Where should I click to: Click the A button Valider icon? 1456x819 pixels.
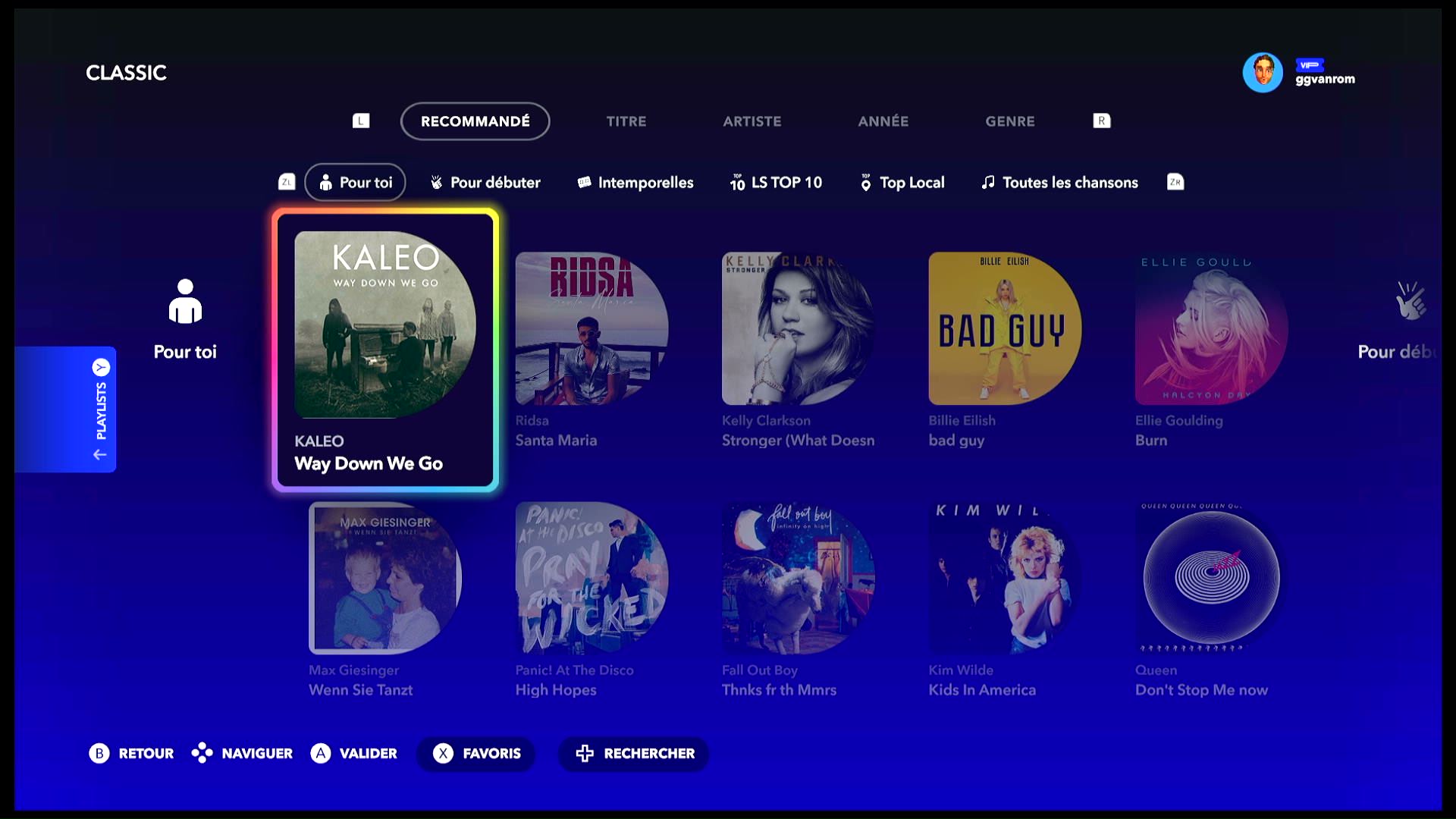(x=321, y=753)
